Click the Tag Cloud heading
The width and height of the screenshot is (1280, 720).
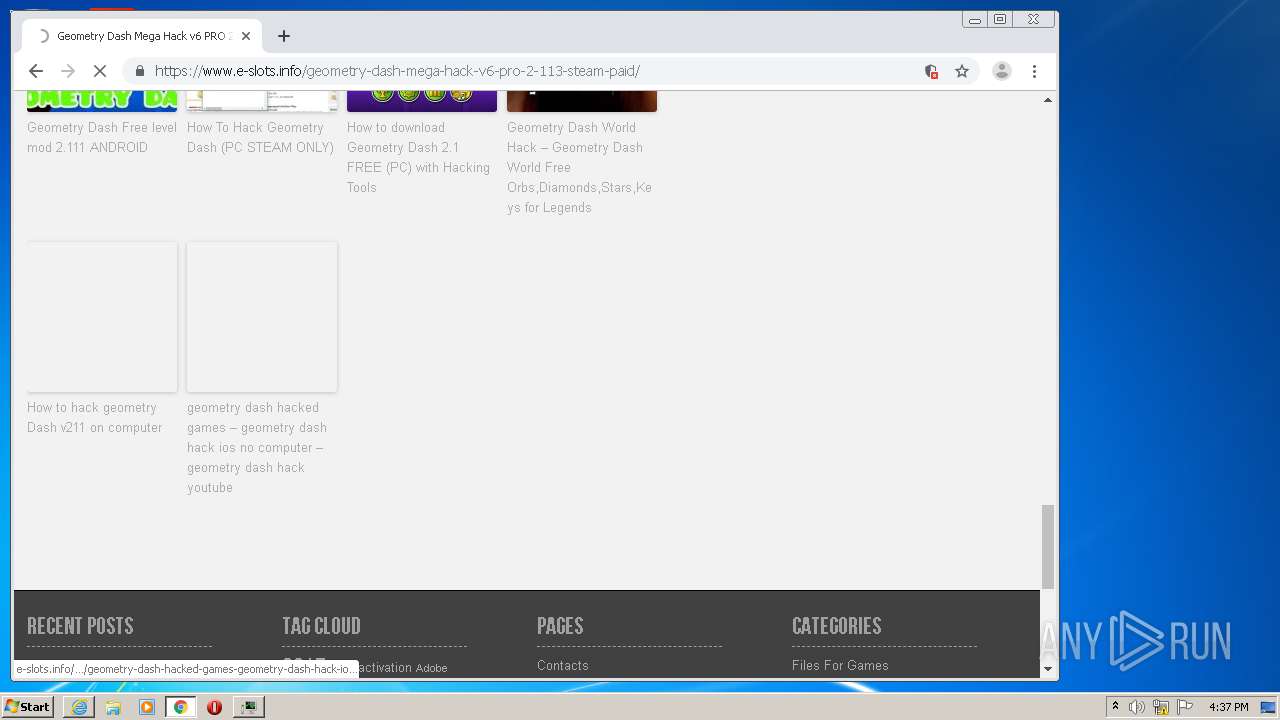[321, 626]
